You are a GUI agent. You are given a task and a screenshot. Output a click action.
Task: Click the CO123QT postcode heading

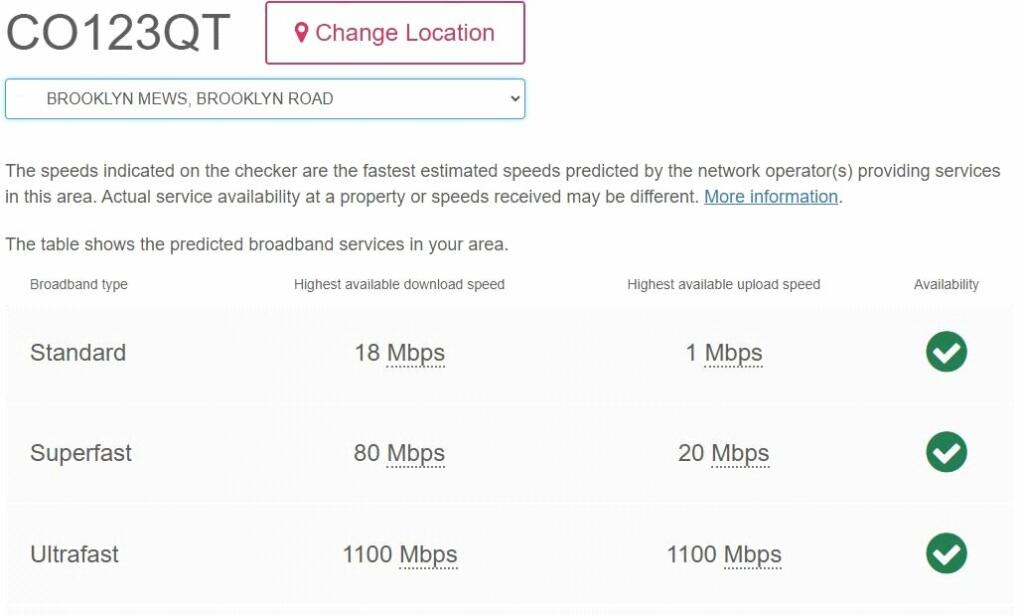(118, 34)
